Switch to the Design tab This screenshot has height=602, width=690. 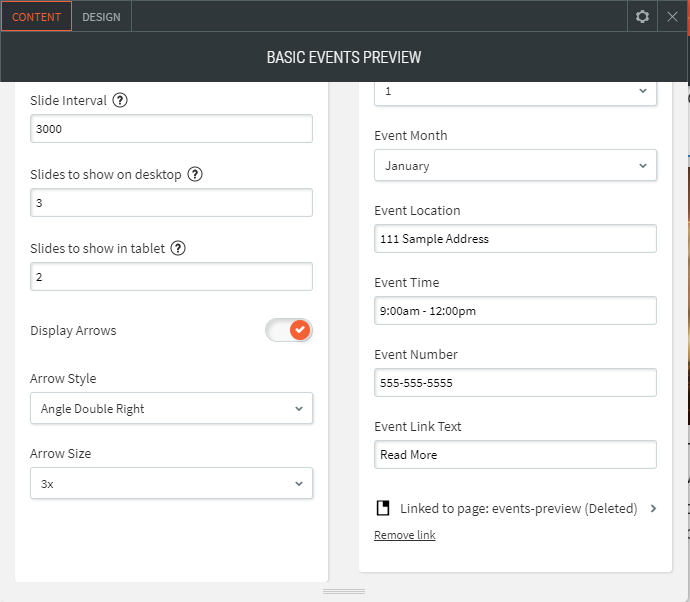[x=101, y=17]
